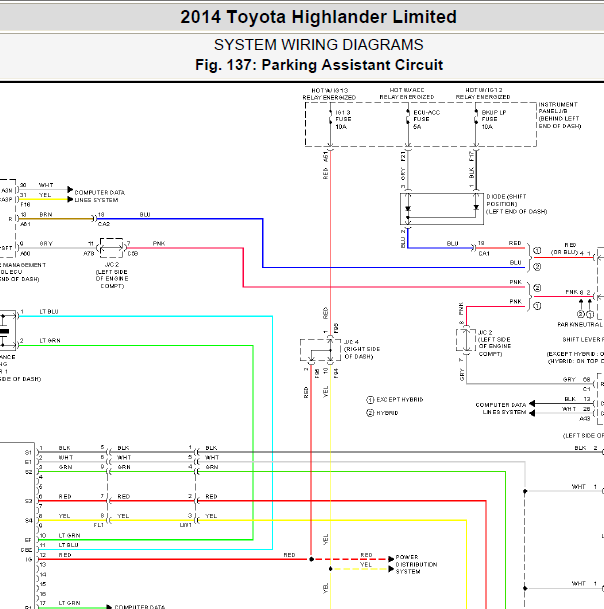Click the CA1 connector label

click(484, 254)
